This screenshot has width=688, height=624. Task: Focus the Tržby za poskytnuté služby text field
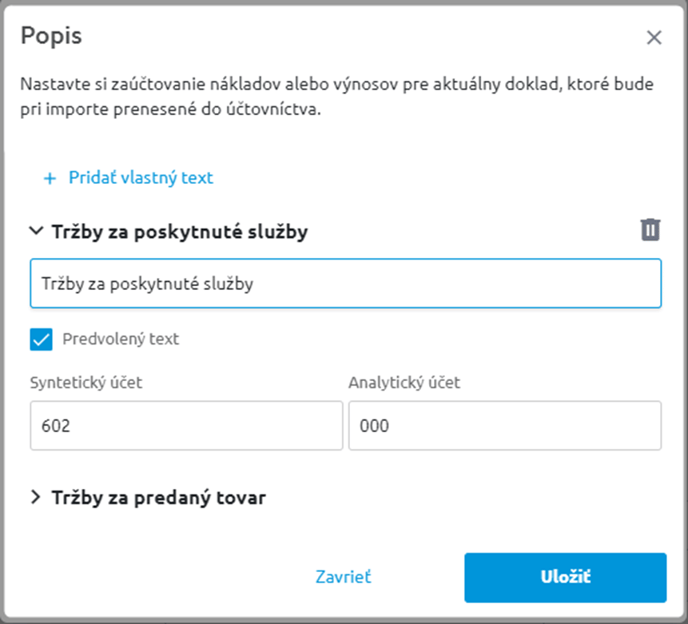point(346,283)
